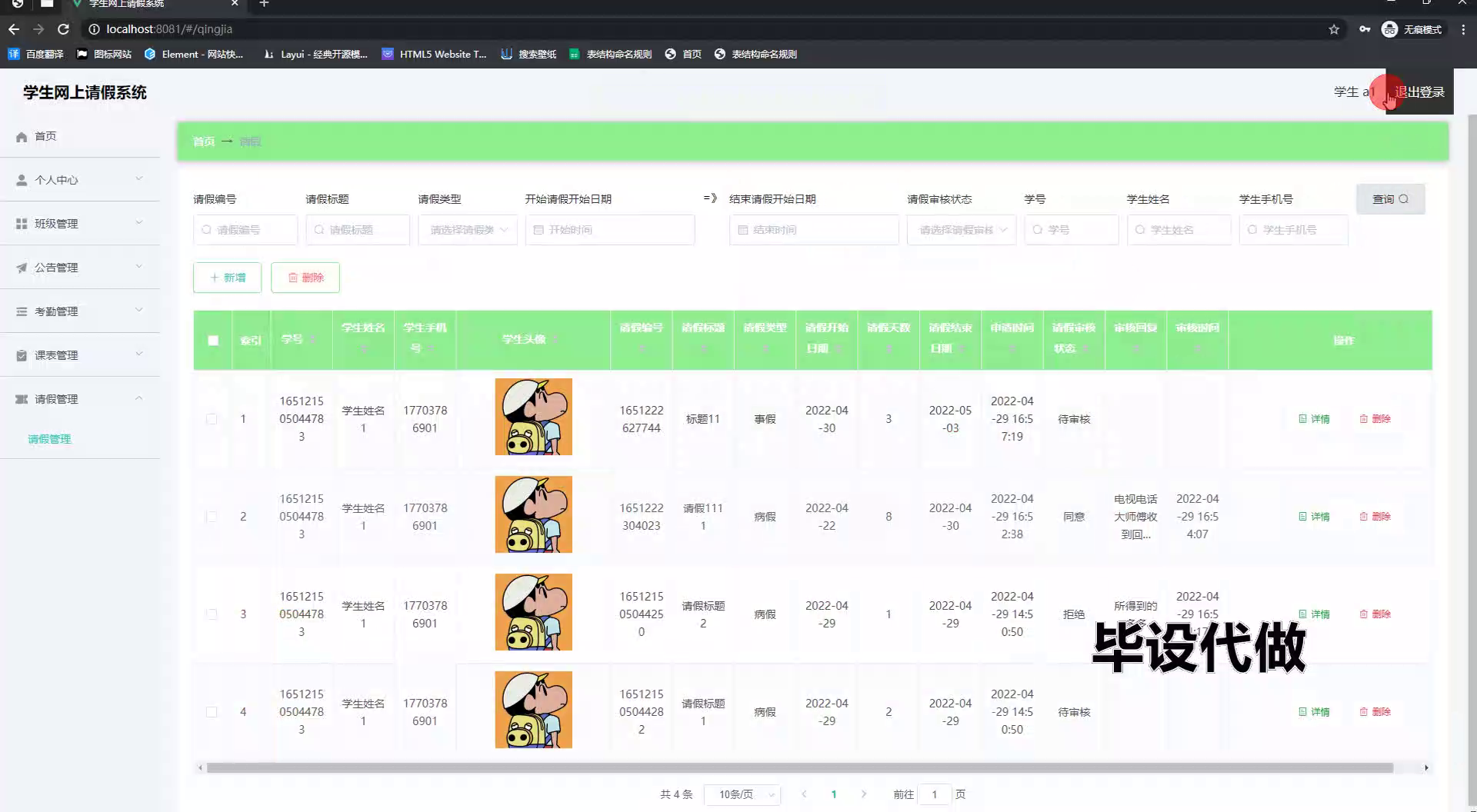Viewport: 1477px width, 812px height.
Task: Click go-to page number input
Action: click(x=935, y=794)
